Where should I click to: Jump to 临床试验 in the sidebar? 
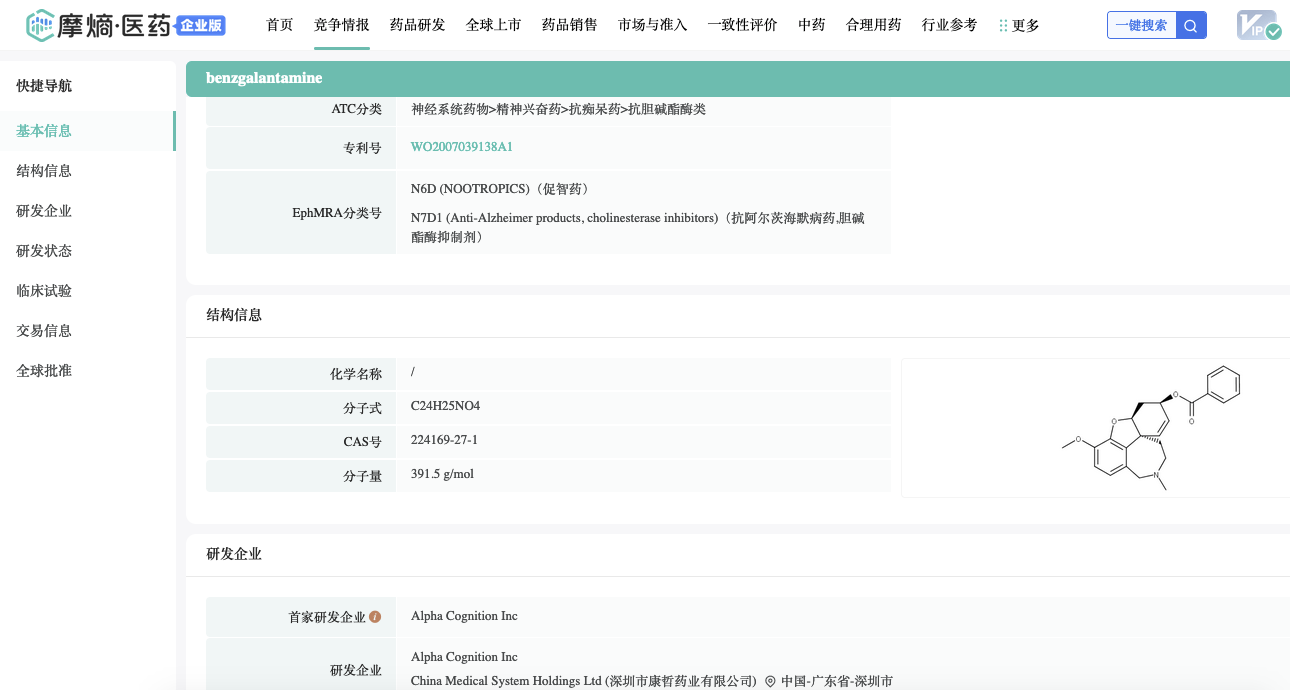coord(44,291)
